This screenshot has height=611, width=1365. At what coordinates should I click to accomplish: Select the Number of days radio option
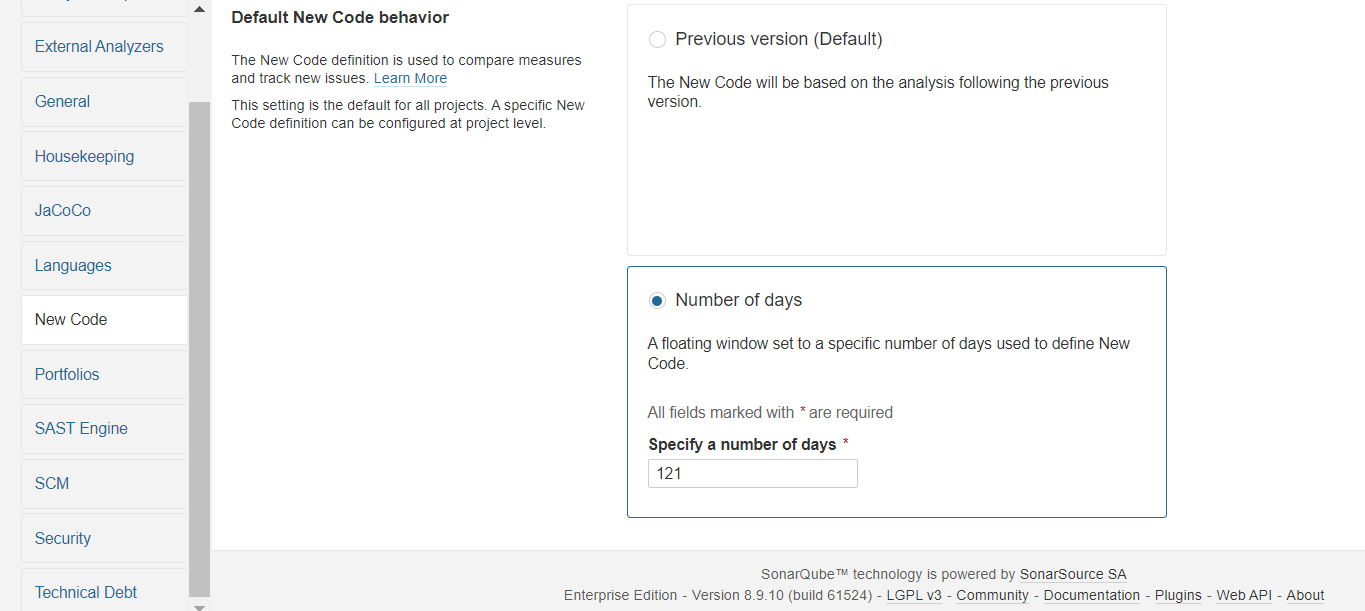pyautogui.click(x=657, y=301)
